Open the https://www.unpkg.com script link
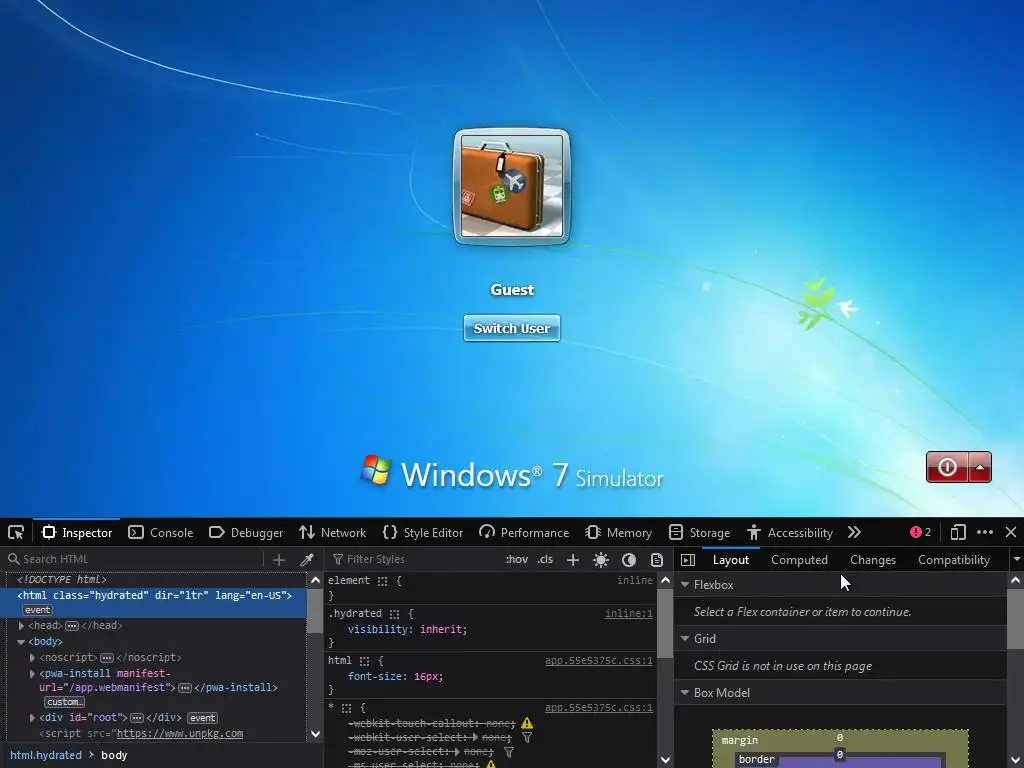 coord(180,733)
